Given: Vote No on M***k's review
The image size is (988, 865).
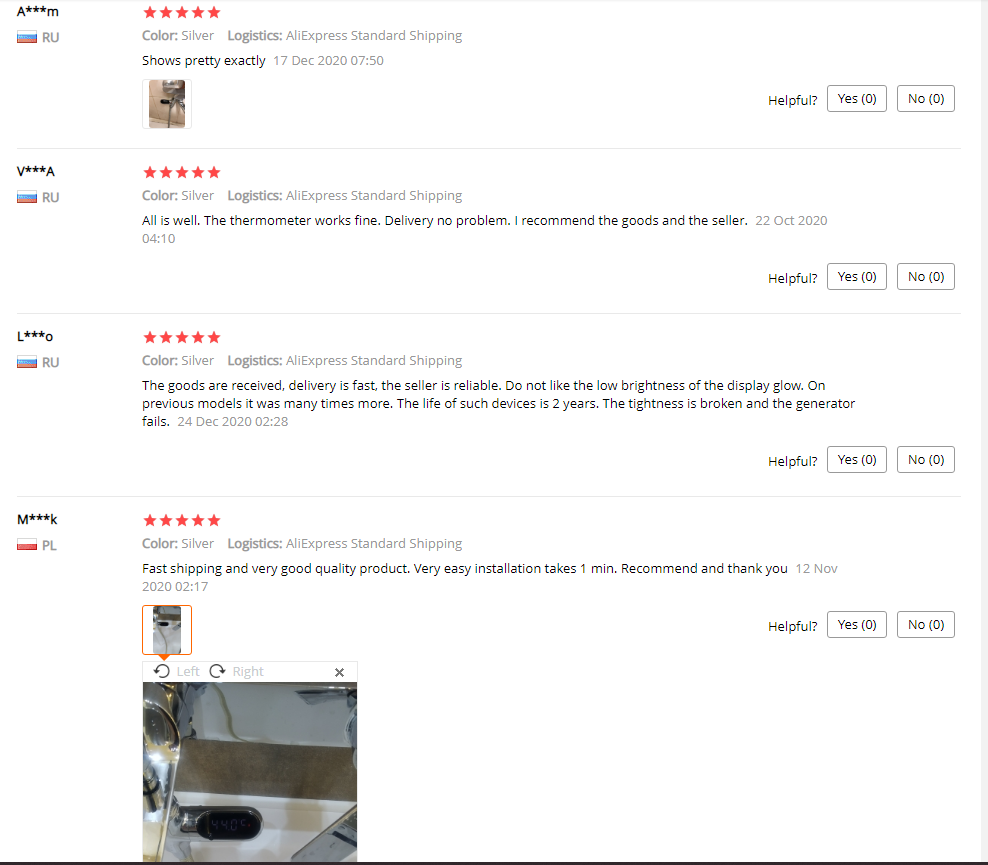Looking at the screenshot, I should pos(926,625).
